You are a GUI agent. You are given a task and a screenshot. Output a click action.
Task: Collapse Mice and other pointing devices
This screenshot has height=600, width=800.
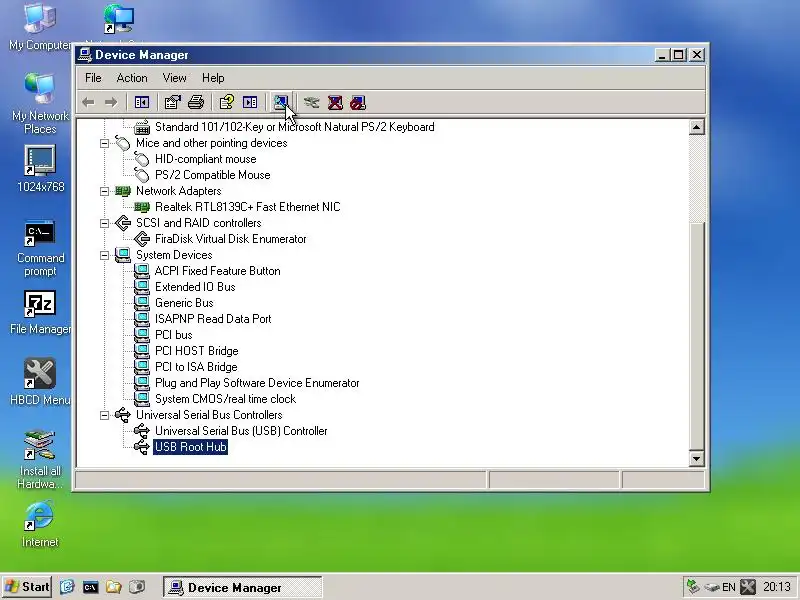[x=104, y=143]
